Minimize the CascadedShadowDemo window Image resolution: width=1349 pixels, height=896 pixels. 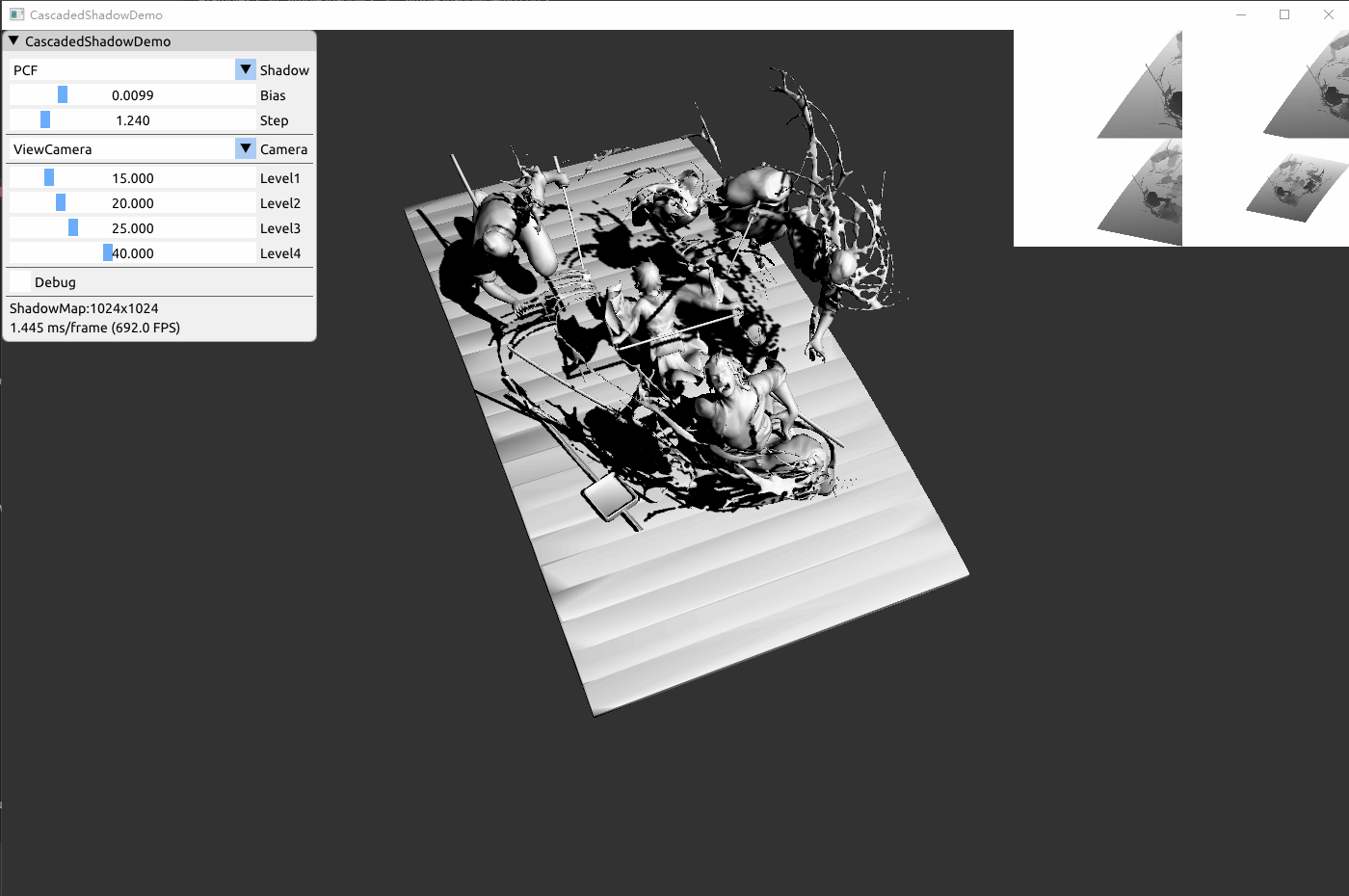(x=1241, y=14)
